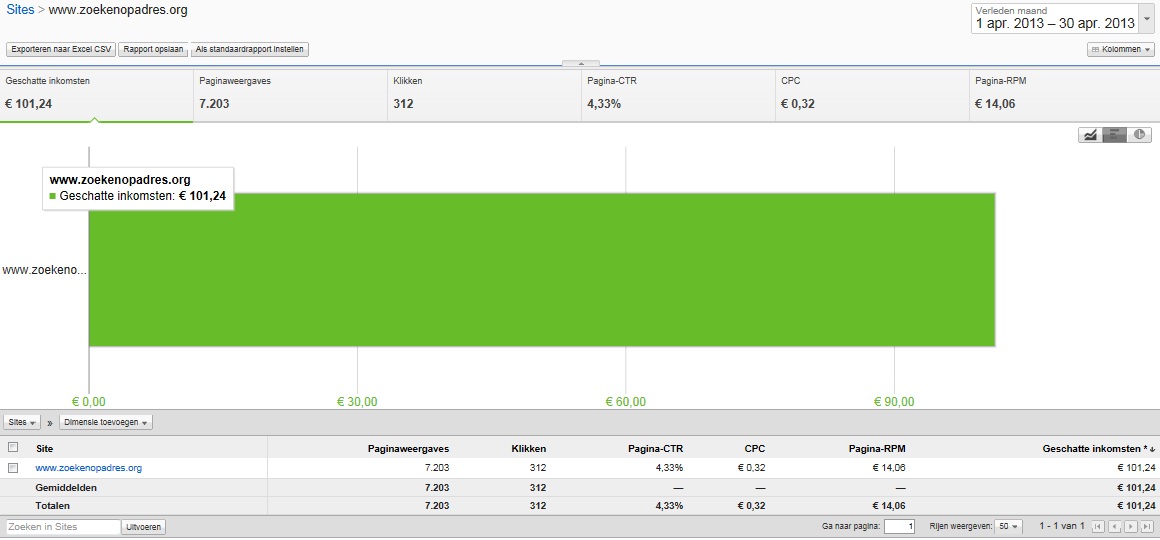
Task: Sort by the Paginaweergaves column header
Action: [x=408, y=448]
